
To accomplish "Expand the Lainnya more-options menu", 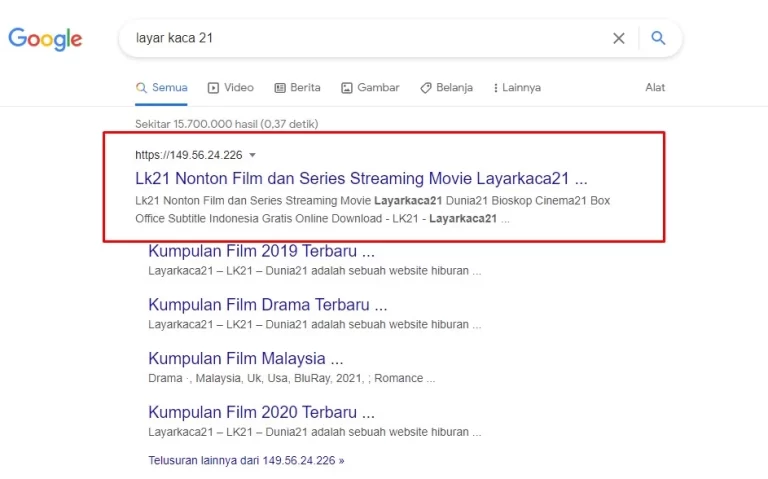I will [517, 88].
